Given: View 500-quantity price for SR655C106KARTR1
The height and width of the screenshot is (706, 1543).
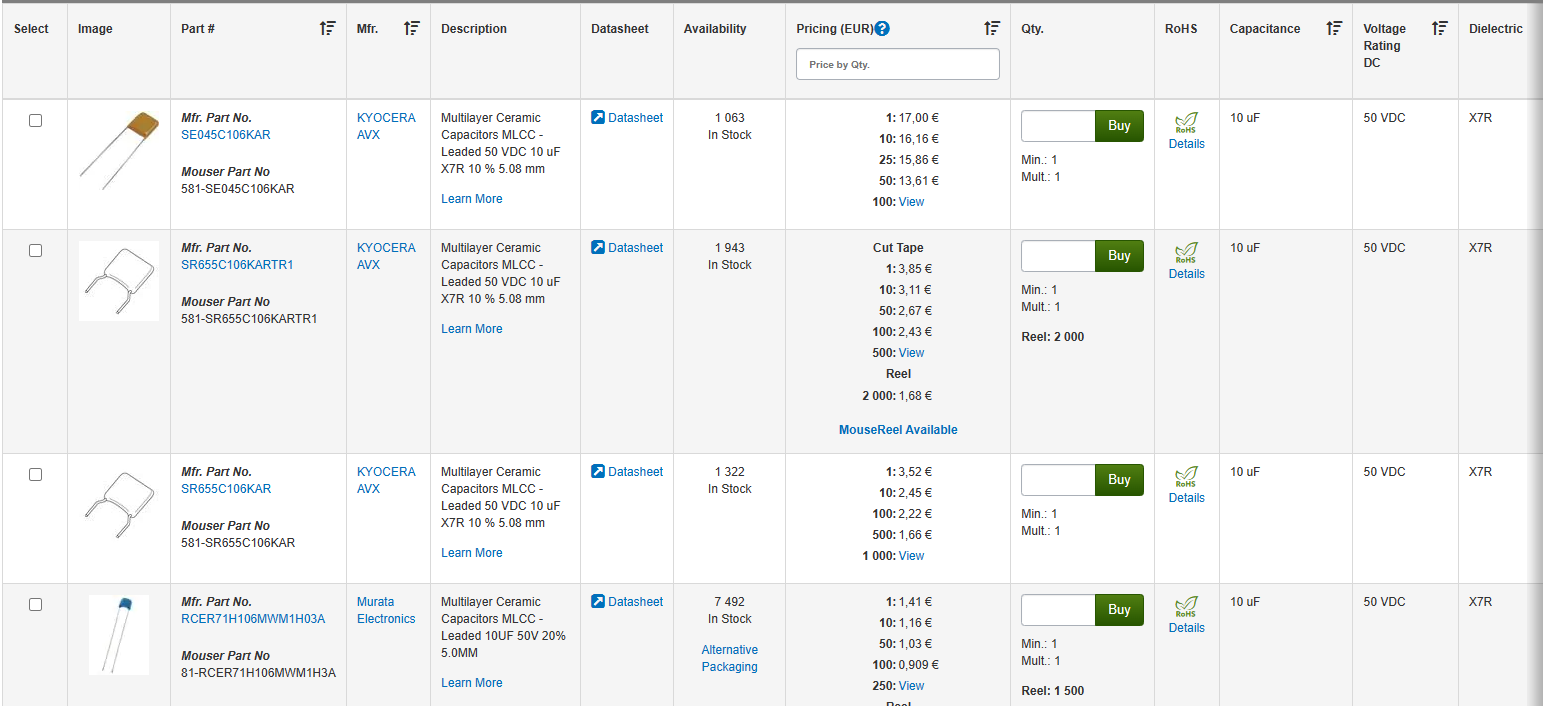Looking at the screenshot, I should click(911, 353).
